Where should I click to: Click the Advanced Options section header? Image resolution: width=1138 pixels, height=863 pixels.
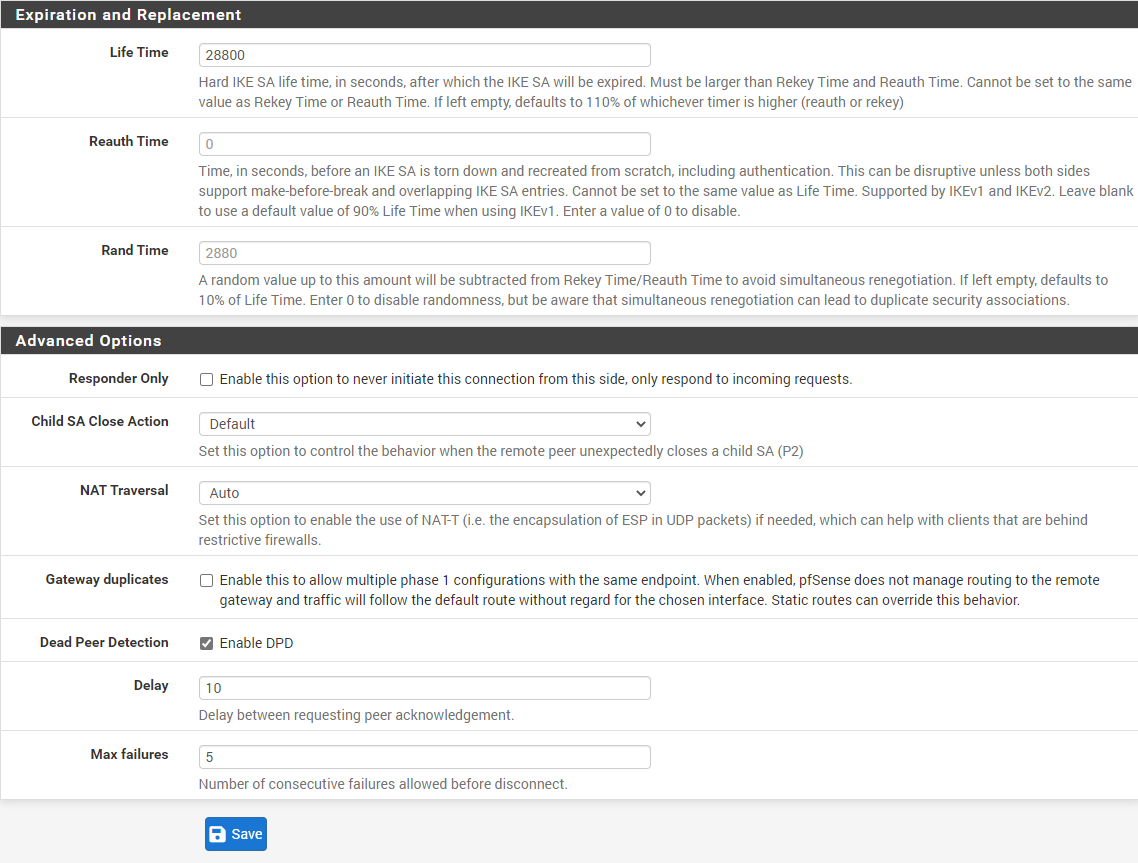click(88, 341)
